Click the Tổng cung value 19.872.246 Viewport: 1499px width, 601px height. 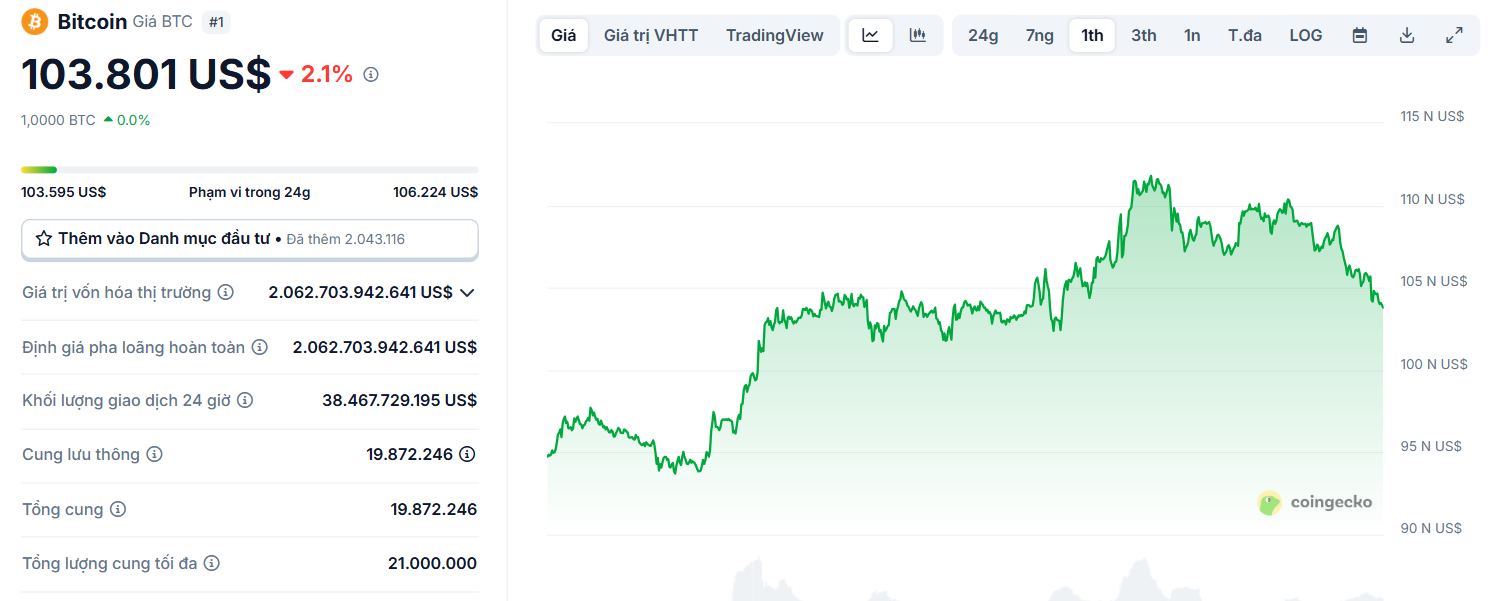pyautogui.click(x=434, y=509)
